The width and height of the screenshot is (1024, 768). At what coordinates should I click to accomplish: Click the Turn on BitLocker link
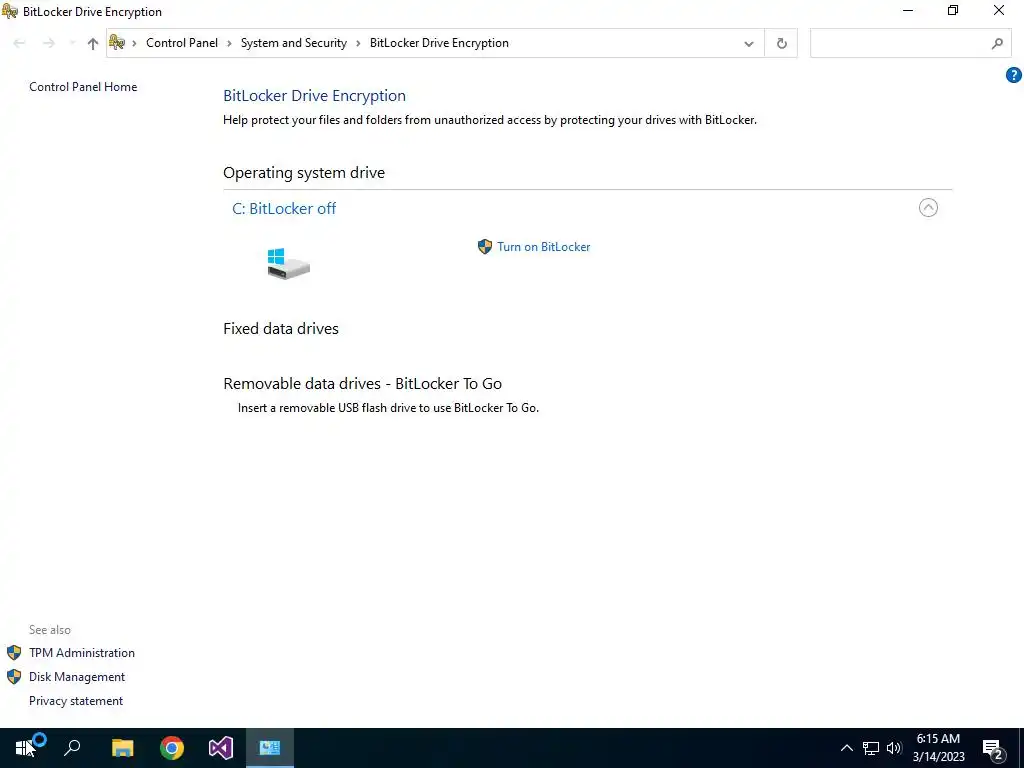(543, 247)
